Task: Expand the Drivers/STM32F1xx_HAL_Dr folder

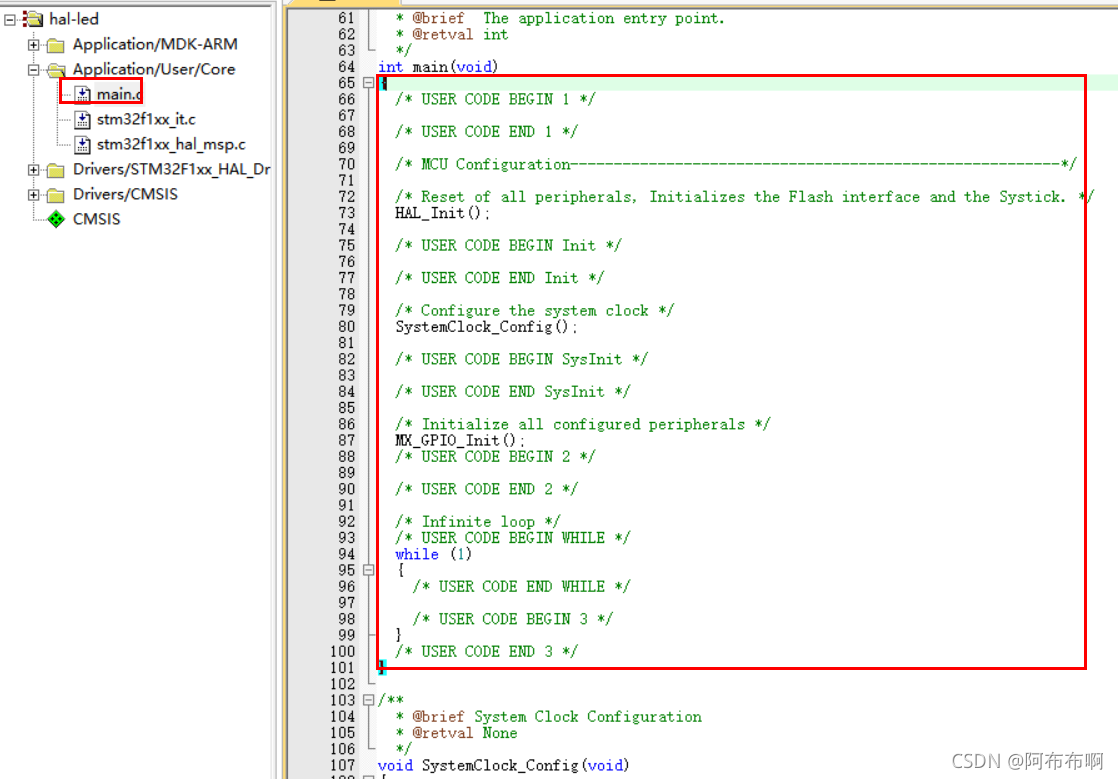Action: pos(34,170)
